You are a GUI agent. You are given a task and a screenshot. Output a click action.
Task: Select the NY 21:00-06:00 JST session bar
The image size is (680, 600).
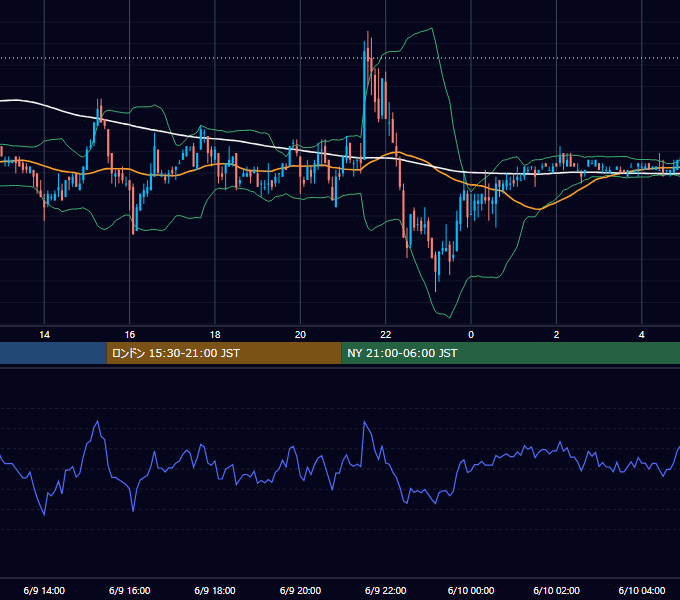tap(510, 353)
